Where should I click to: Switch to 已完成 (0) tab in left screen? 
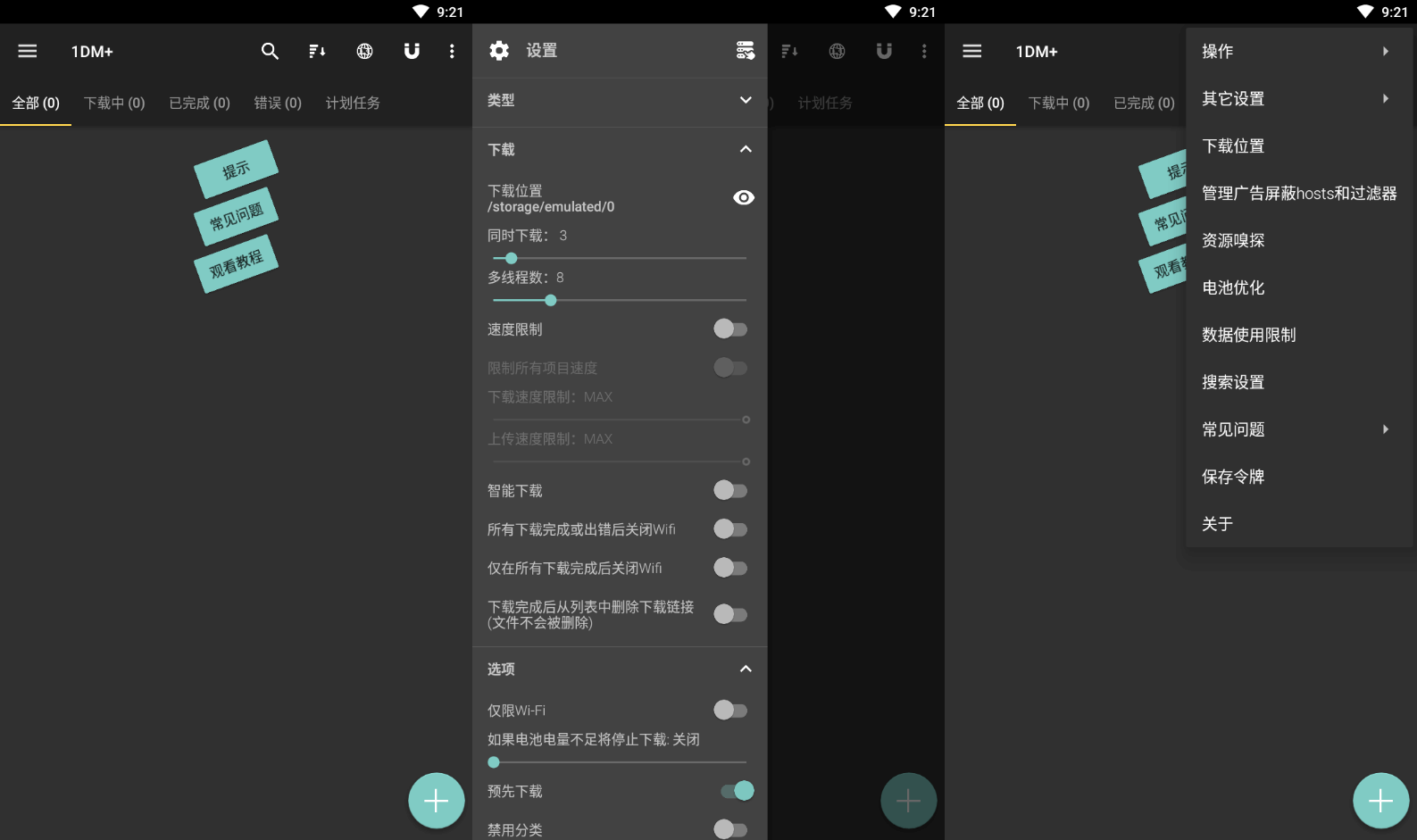point(200,103)
